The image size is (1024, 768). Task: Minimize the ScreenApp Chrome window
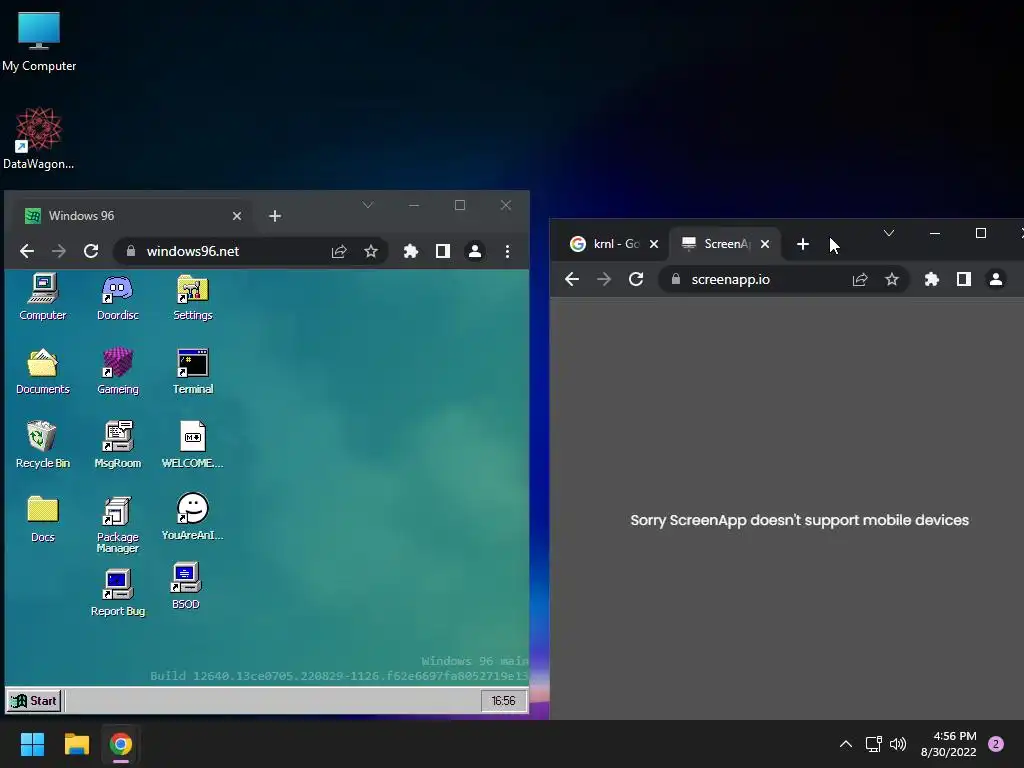click(935, 233)
